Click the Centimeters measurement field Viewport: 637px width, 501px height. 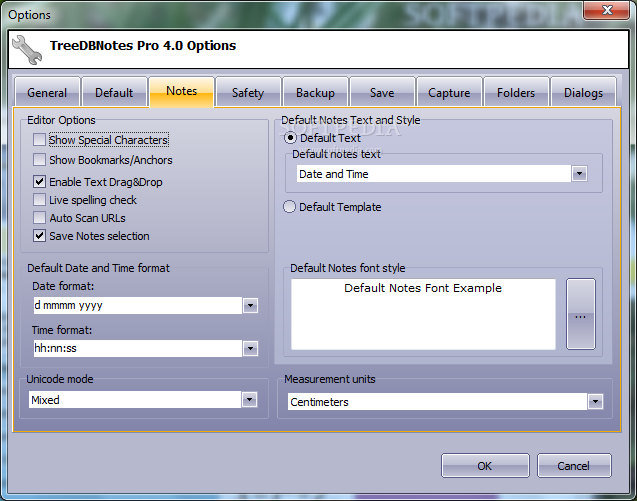tap(437, 402)
